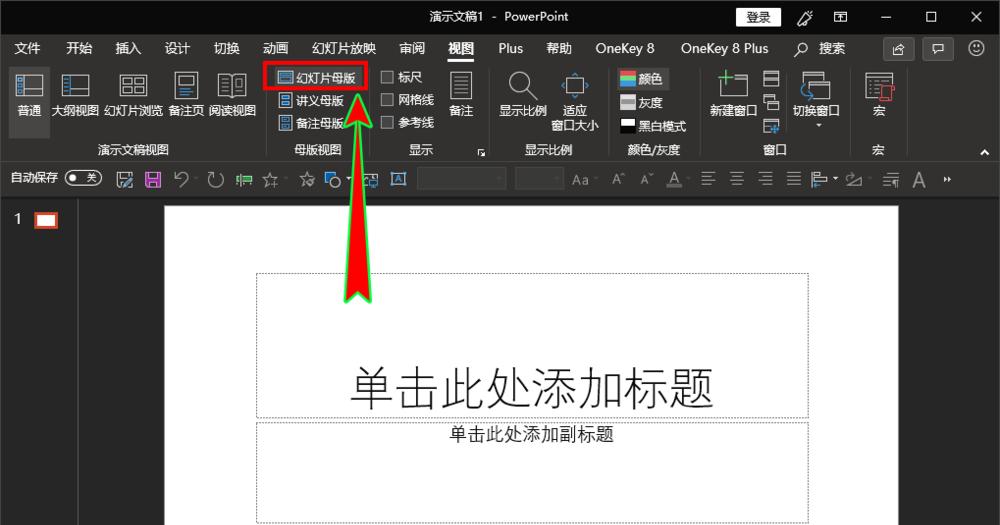Expand the shapes dropdown arrow in quick toolbar
1000x525 pixels.
349,180
